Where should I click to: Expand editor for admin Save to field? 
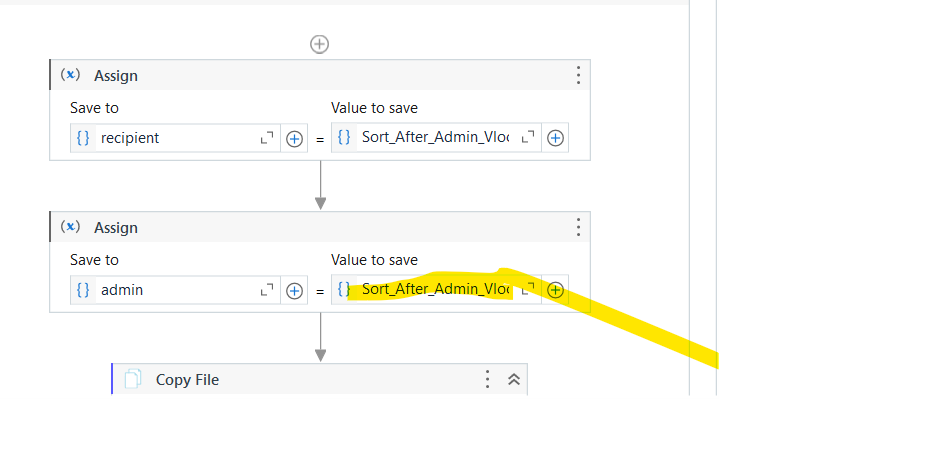(267, 290)
